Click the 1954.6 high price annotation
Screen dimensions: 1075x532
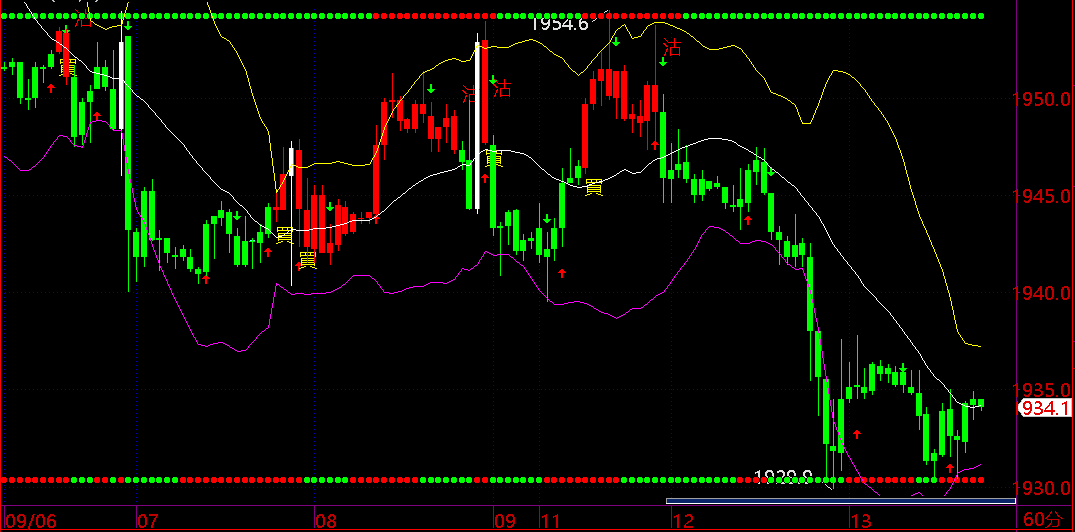point(559,23)
